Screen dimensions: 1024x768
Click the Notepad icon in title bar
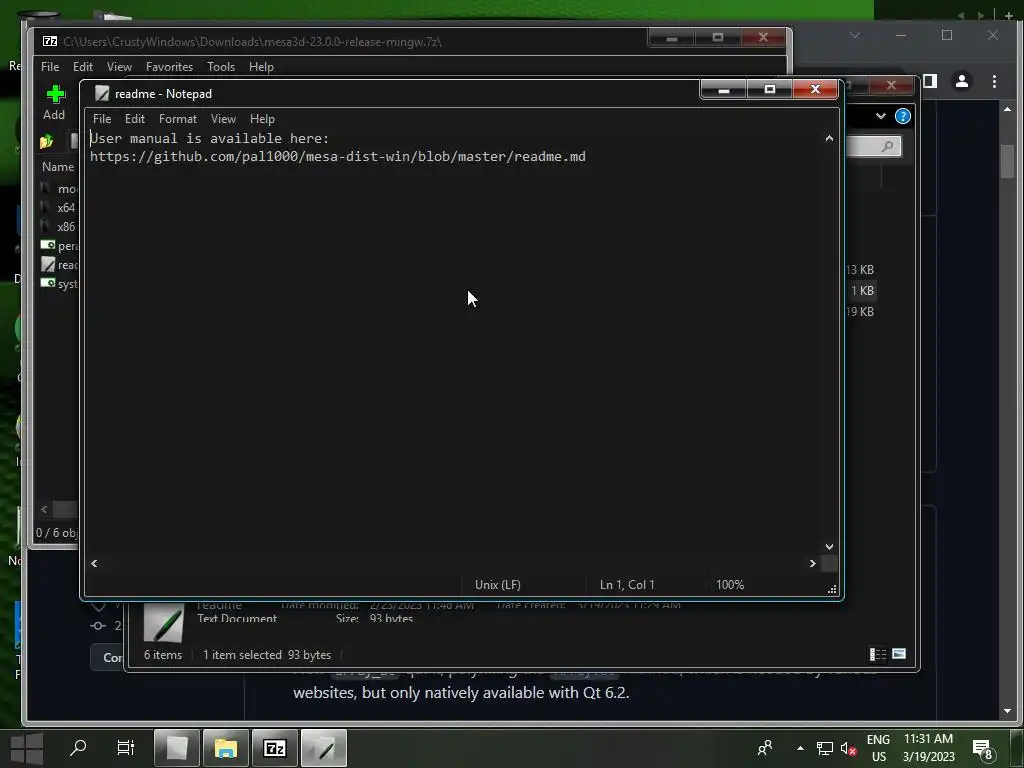(x=101, y=93)
